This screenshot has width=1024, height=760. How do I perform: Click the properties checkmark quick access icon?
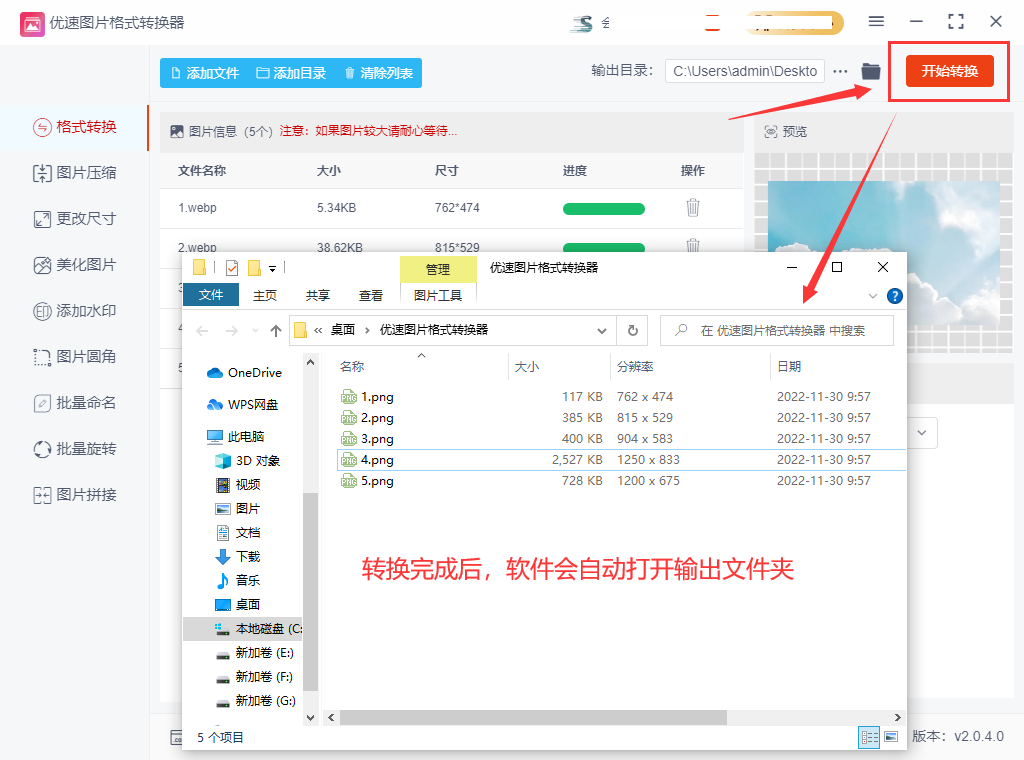(x=232, y=268)
